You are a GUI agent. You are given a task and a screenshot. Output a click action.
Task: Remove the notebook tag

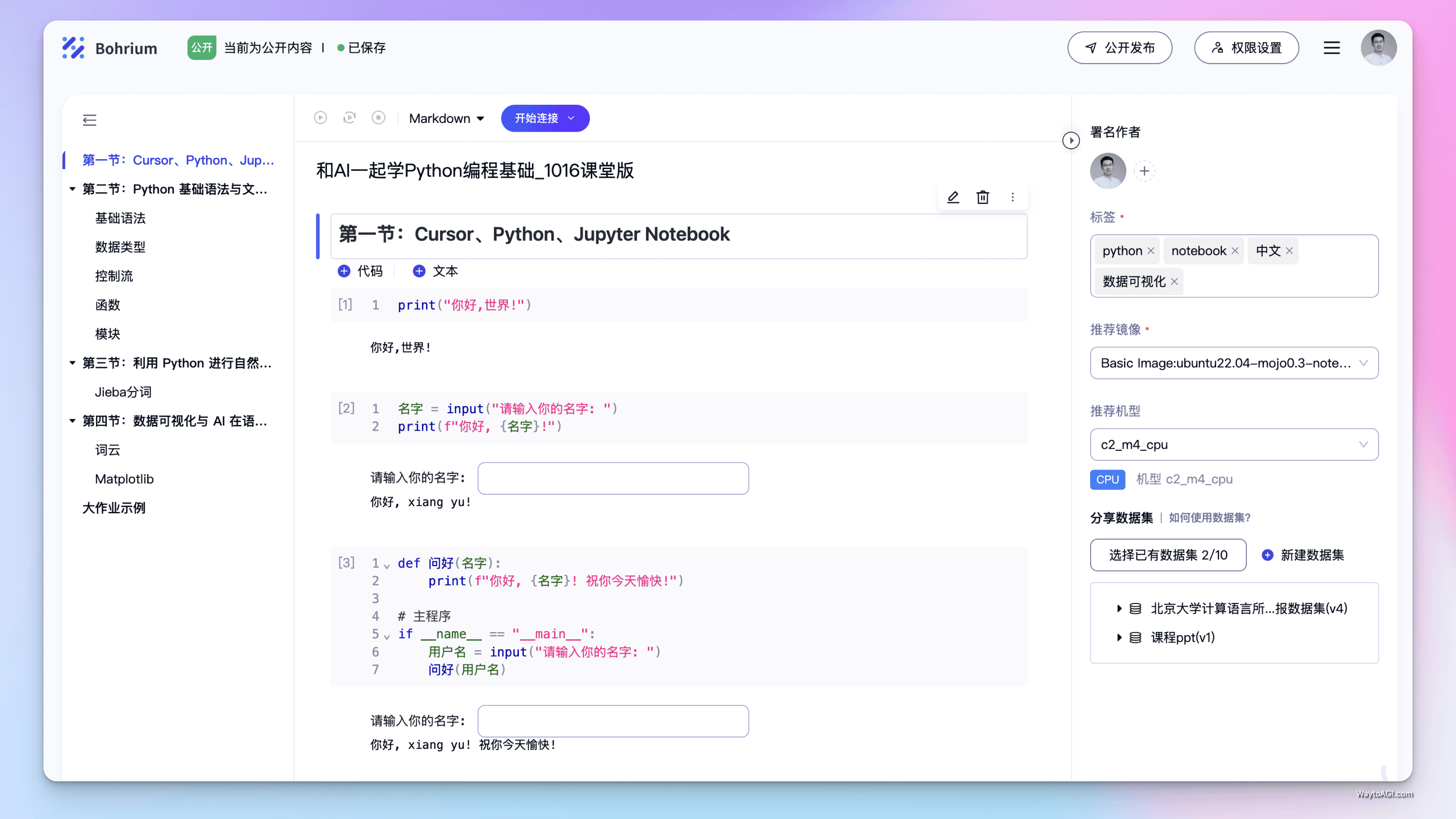click(x=1235, y=251)
